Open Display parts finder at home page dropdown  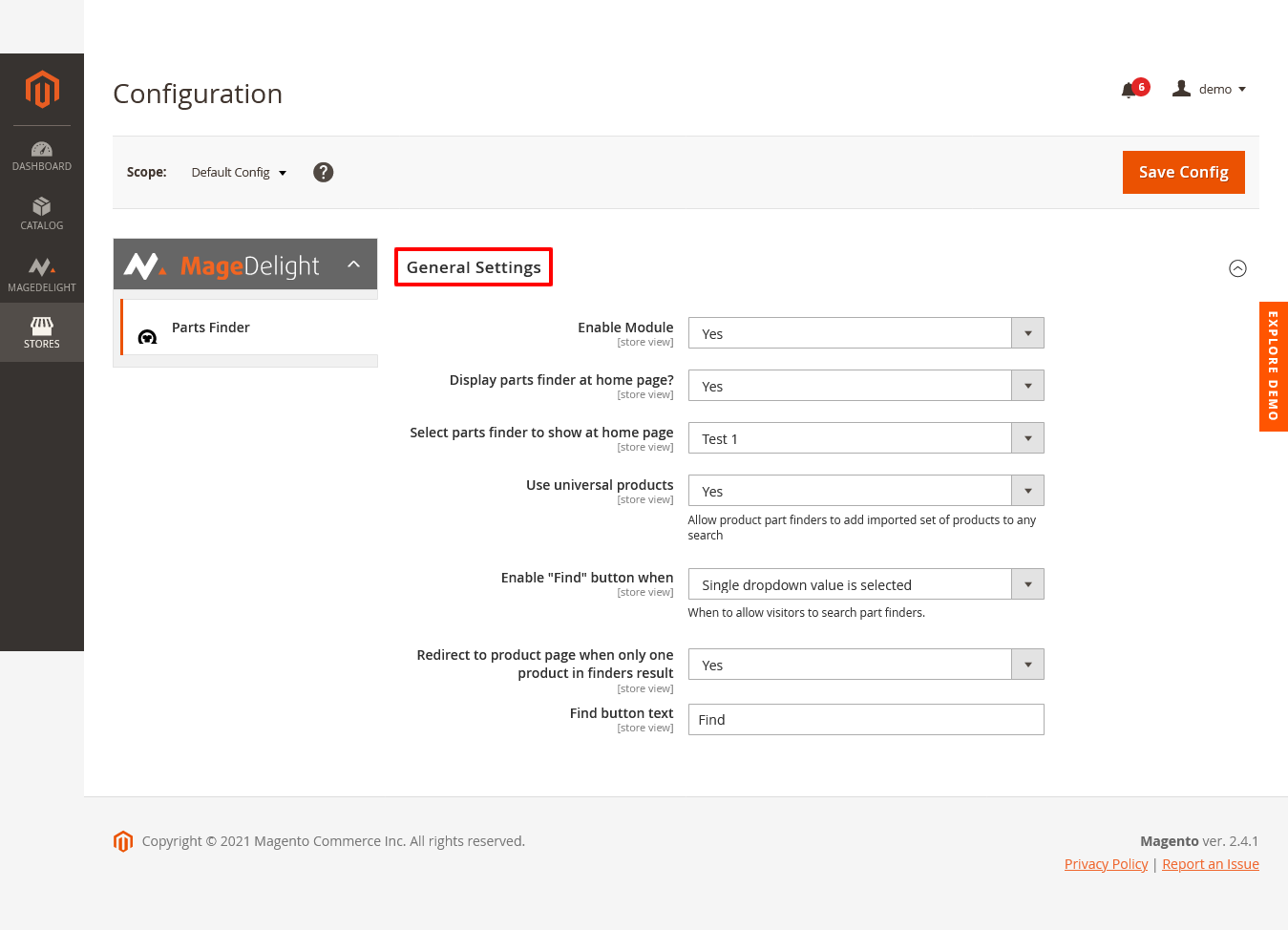point(866,386)
